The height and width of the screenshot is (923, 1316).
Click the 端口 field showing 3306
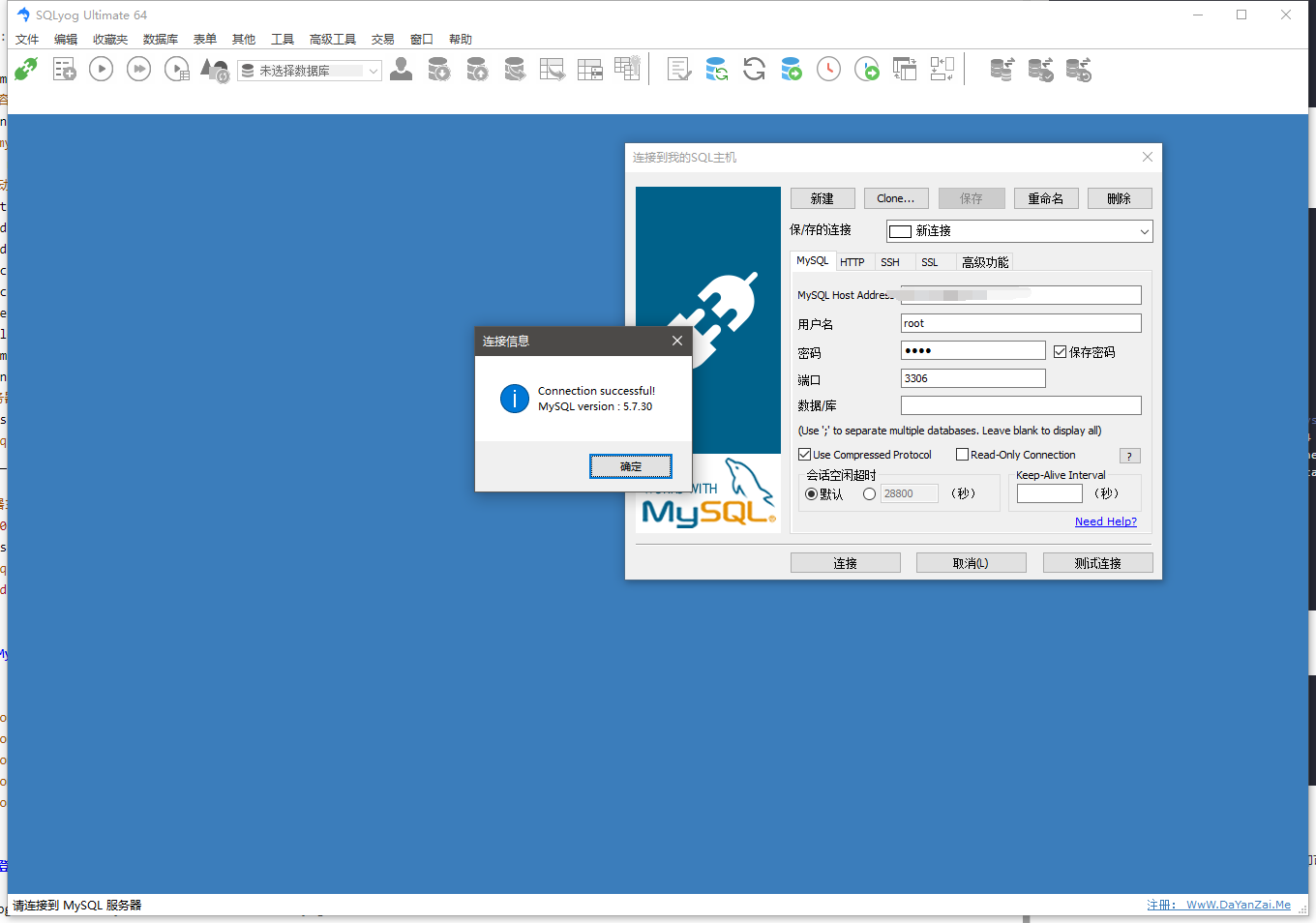(973, 378)
